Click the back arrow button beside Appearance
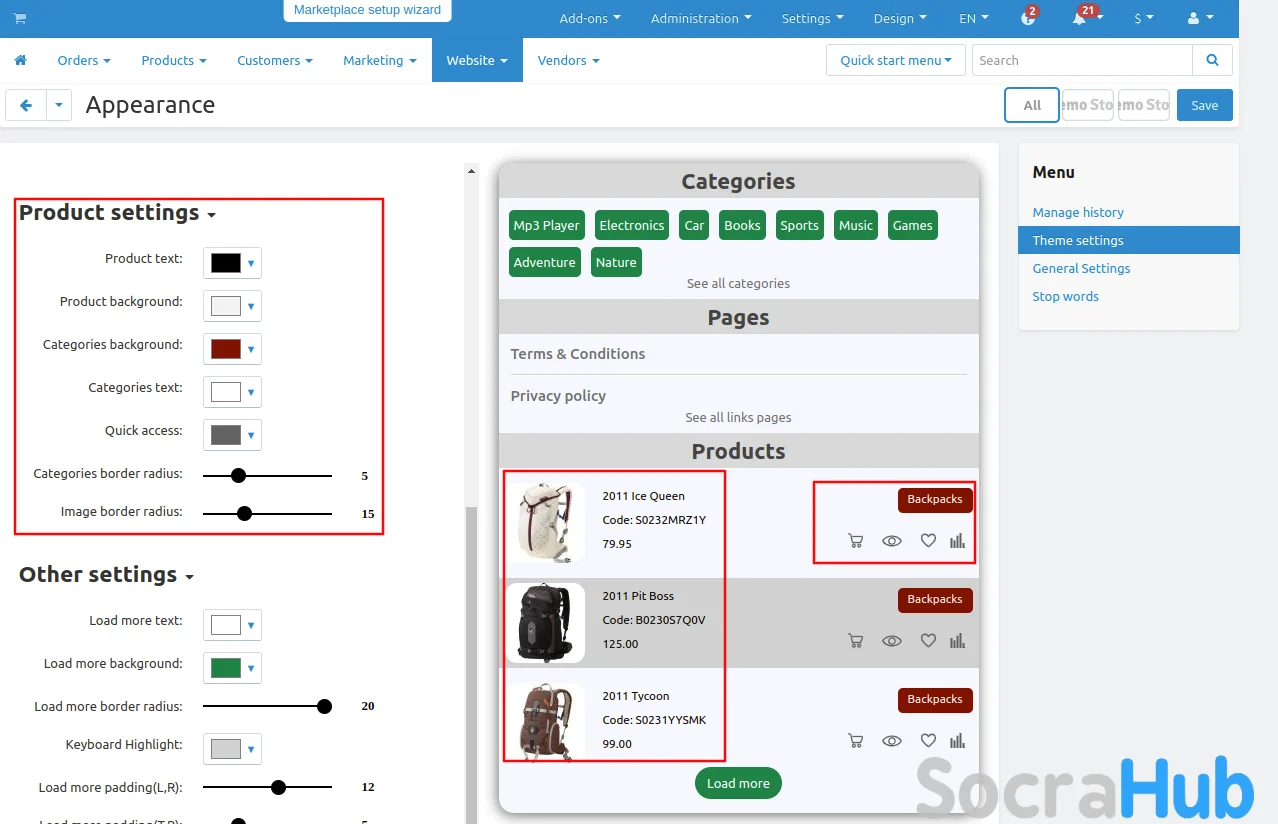This screenshot has height=824, width=1278. (x=26, y=105)
